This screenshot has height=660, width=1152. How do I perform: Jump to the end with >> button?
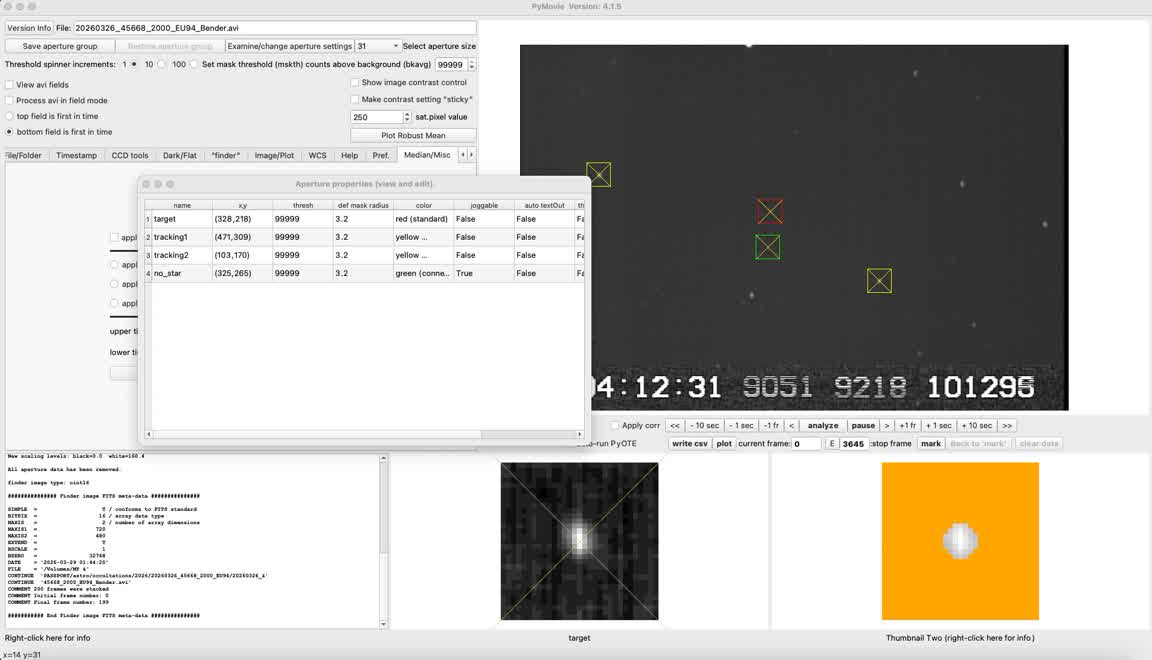(x=1007, y=426)
